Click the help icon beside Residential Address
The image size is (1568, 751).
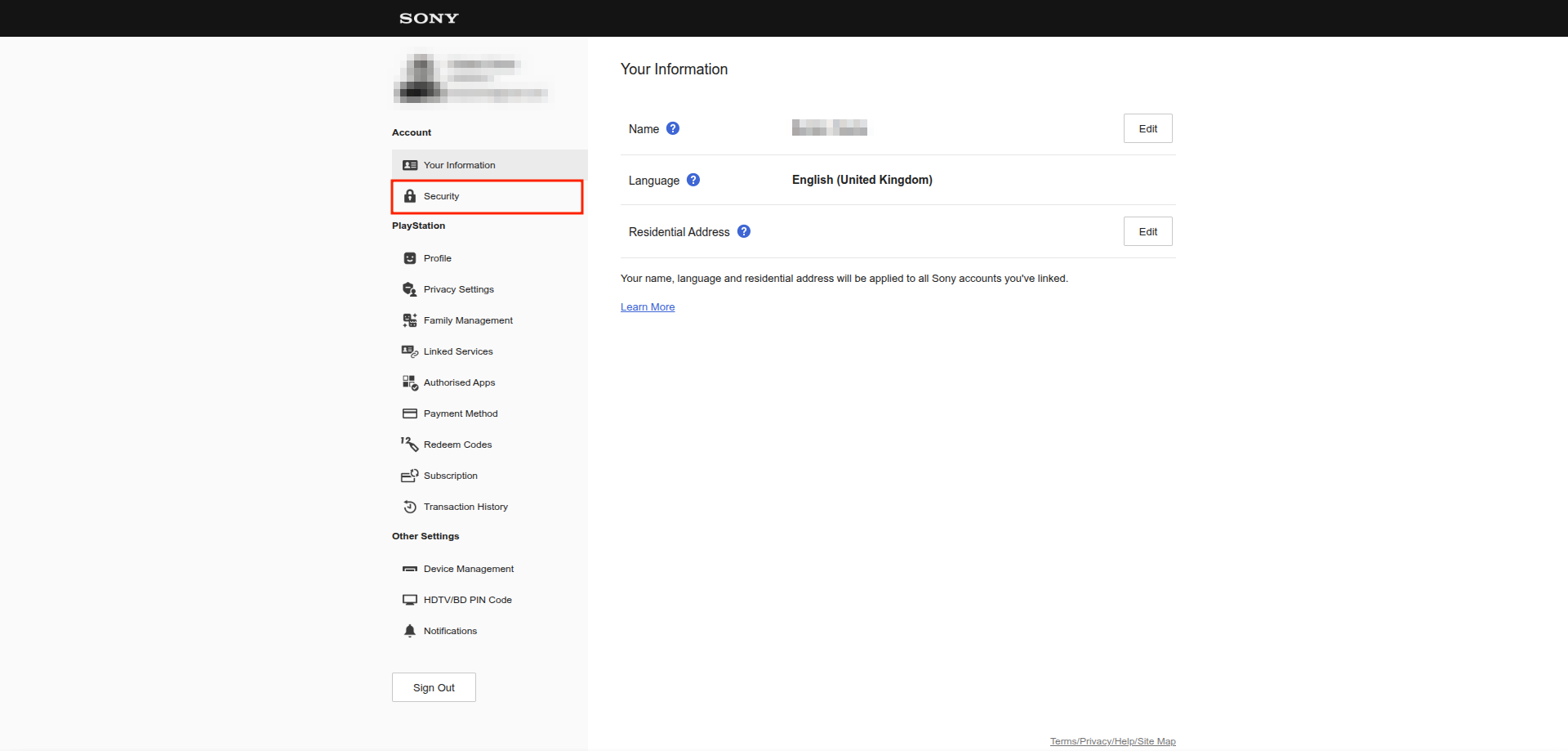pyautogui.click(x=744, y=231)
